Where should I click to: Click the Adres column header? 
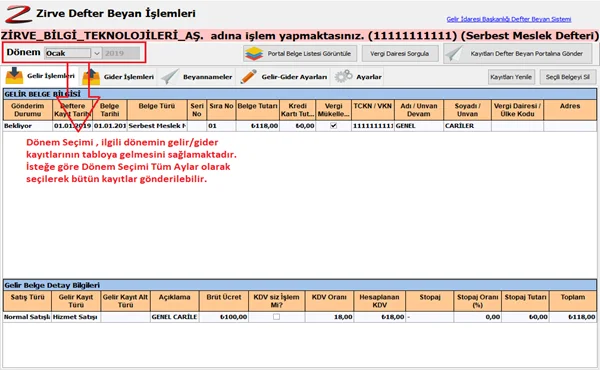point(570,110)
